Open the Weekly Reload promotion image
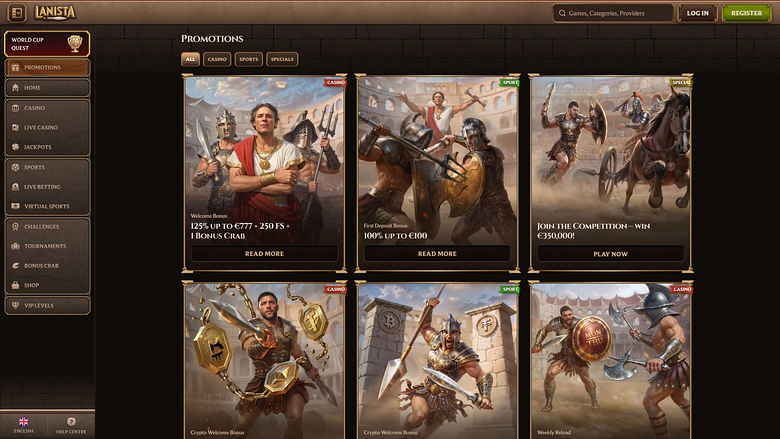The image size is (780, 439). click(610, 360)
